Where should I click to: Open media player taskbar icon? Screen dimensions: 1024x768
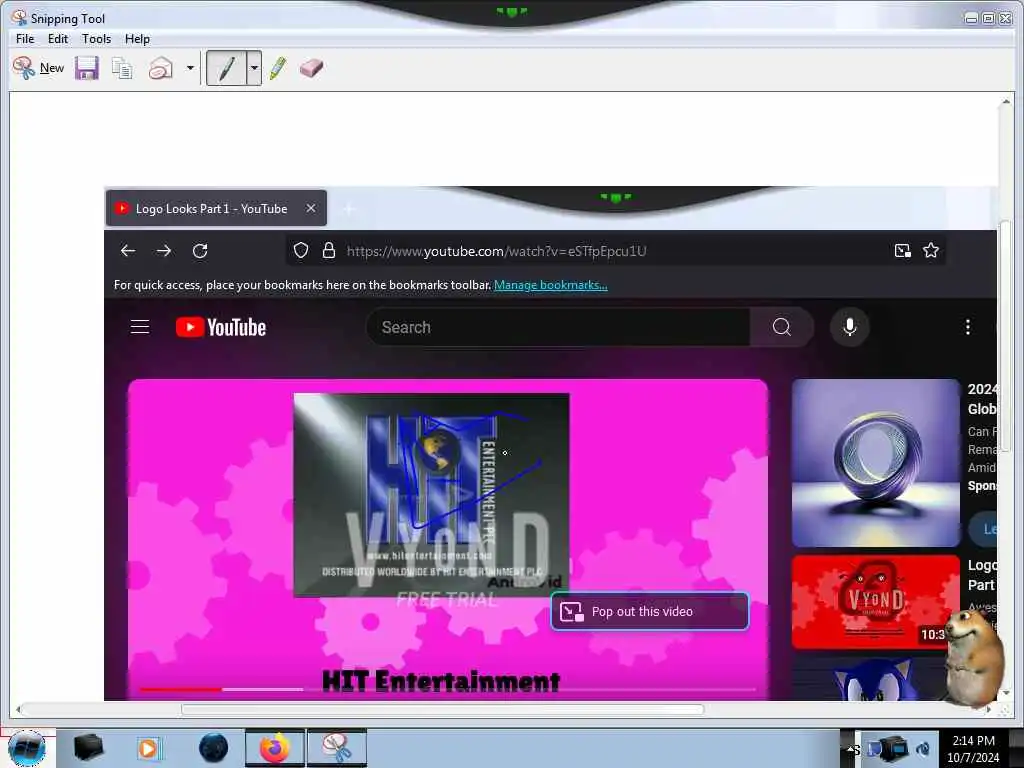(x=148, y=748)
